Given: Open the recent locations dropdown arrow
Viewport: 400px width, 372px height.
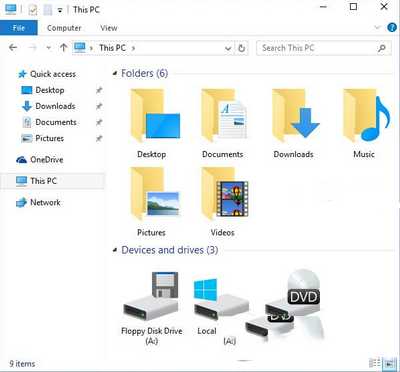Looking at the screenshot, I should (49, 48).
